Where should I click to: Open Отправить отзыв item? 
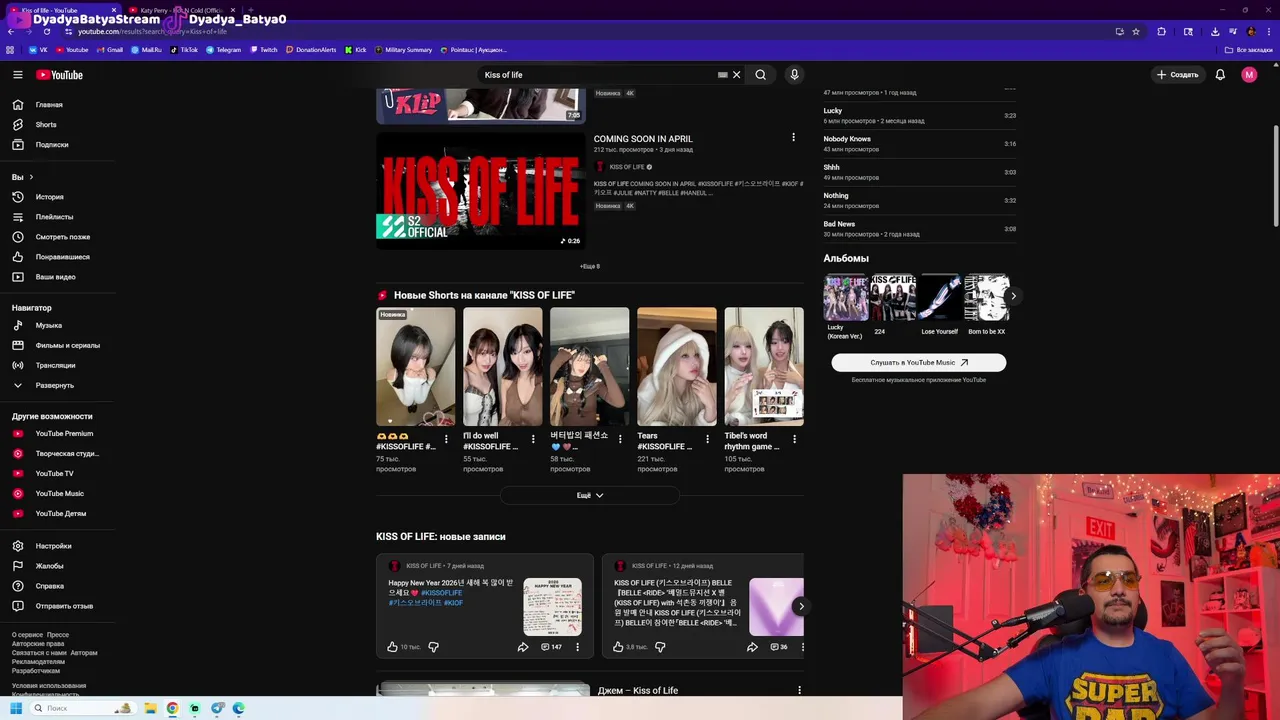[56, 606]
